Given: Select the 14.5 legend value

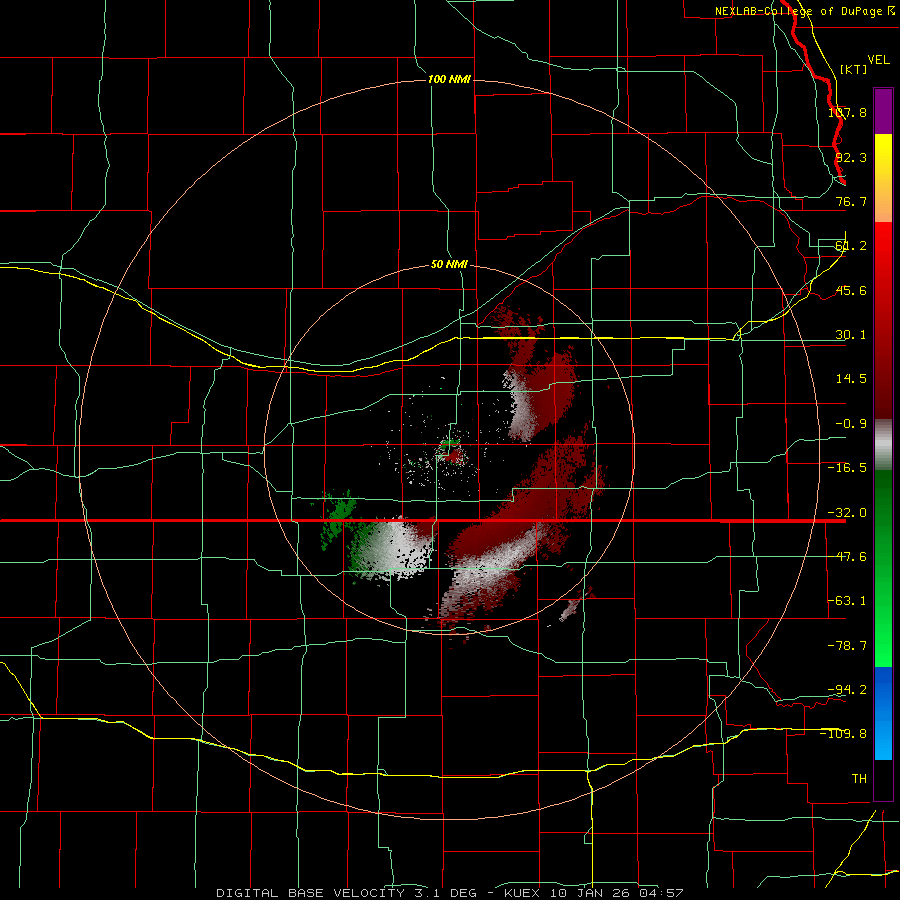Looking at the screenshot, I should (x=851, y=379).
